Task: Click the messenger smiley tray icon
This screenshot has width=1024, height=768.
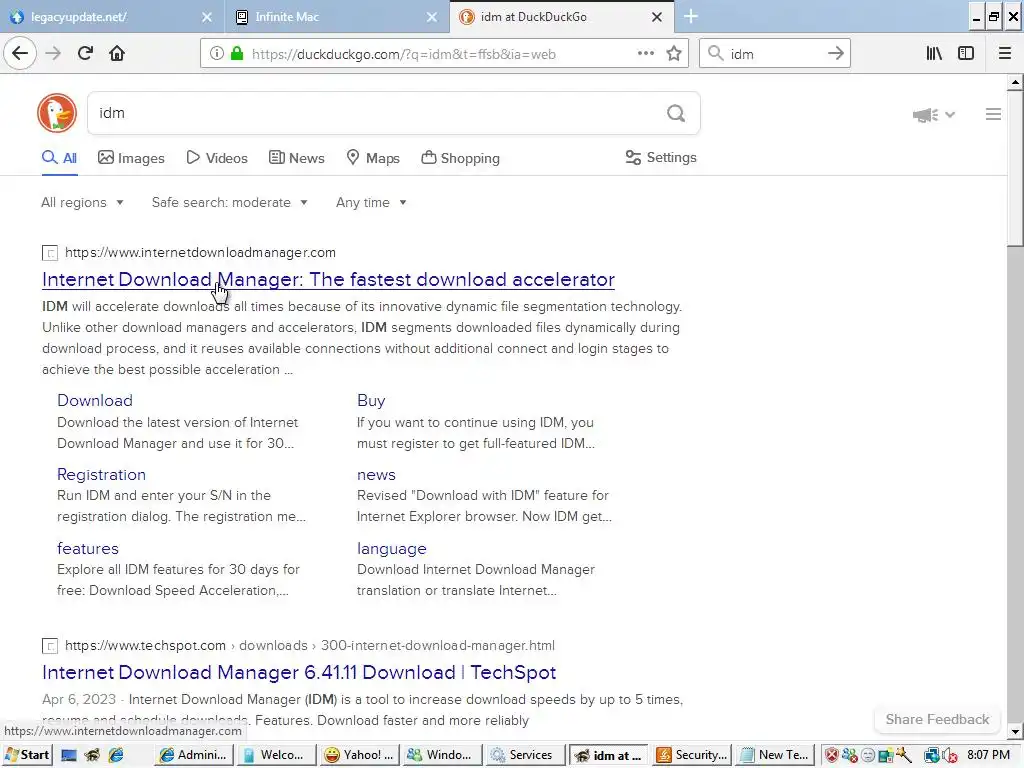Action: coord(868,755)
